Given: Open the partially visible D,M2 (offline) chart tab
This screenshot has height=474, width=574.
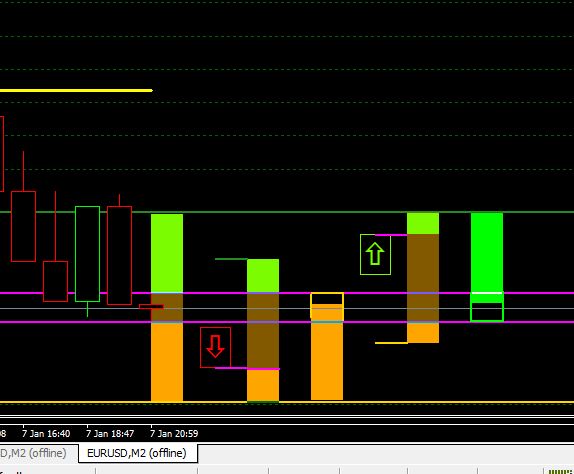Looking at the screenshot, I should coord(33,453).
